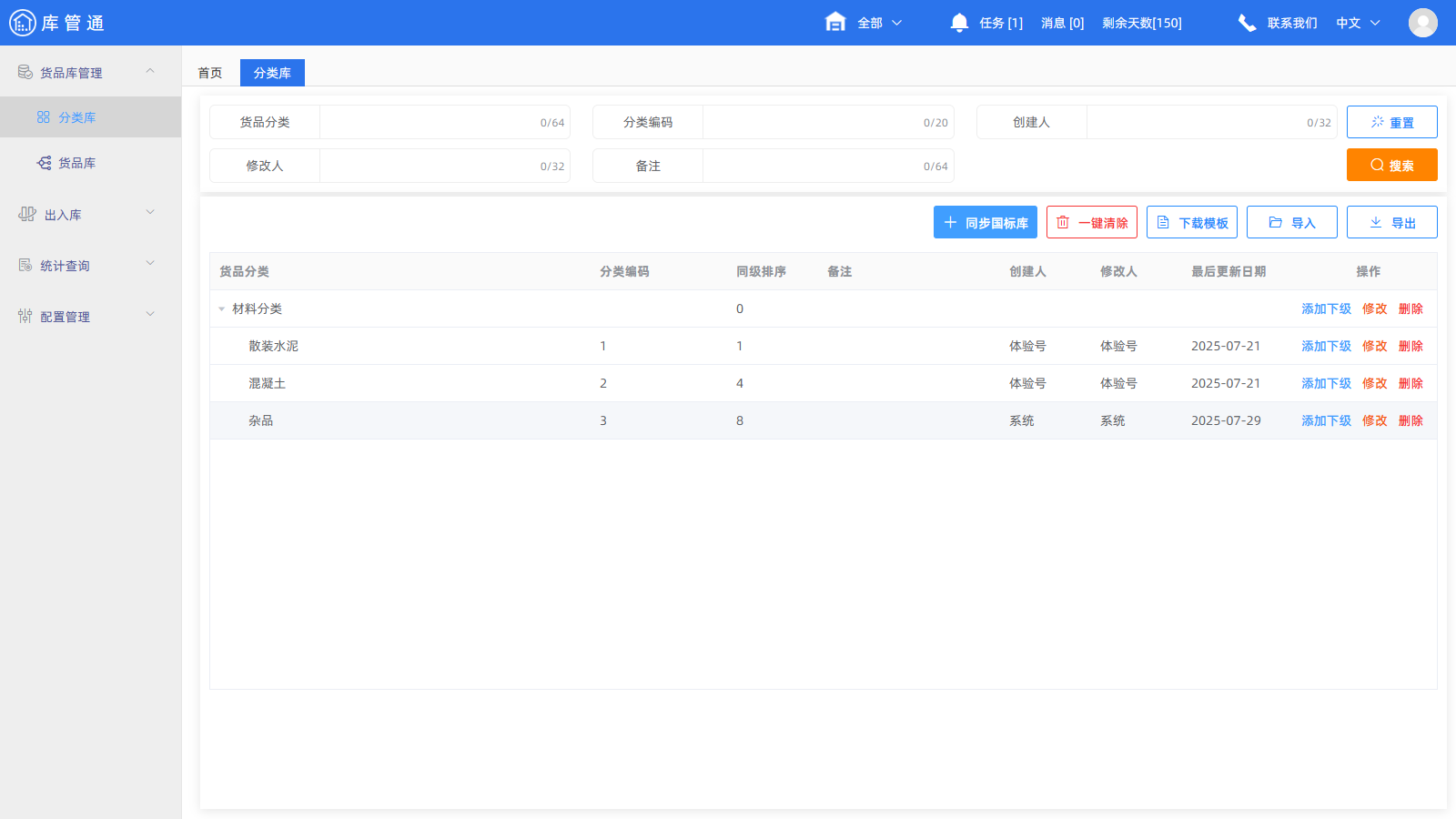Switch to the 首页 tab

(x=208, y=72)
